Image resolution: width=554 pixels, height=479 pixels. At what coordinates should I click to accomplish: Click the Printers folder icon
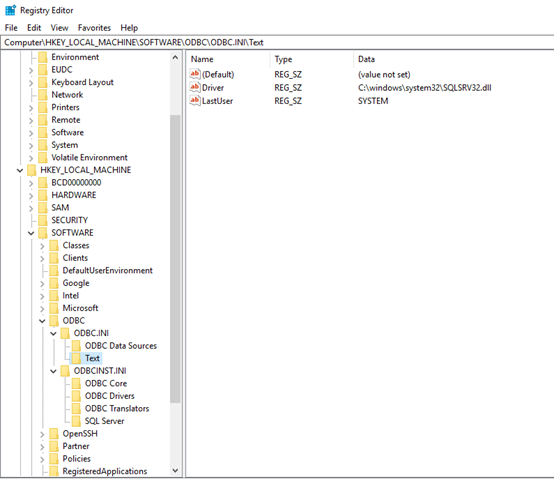(43, 107)
